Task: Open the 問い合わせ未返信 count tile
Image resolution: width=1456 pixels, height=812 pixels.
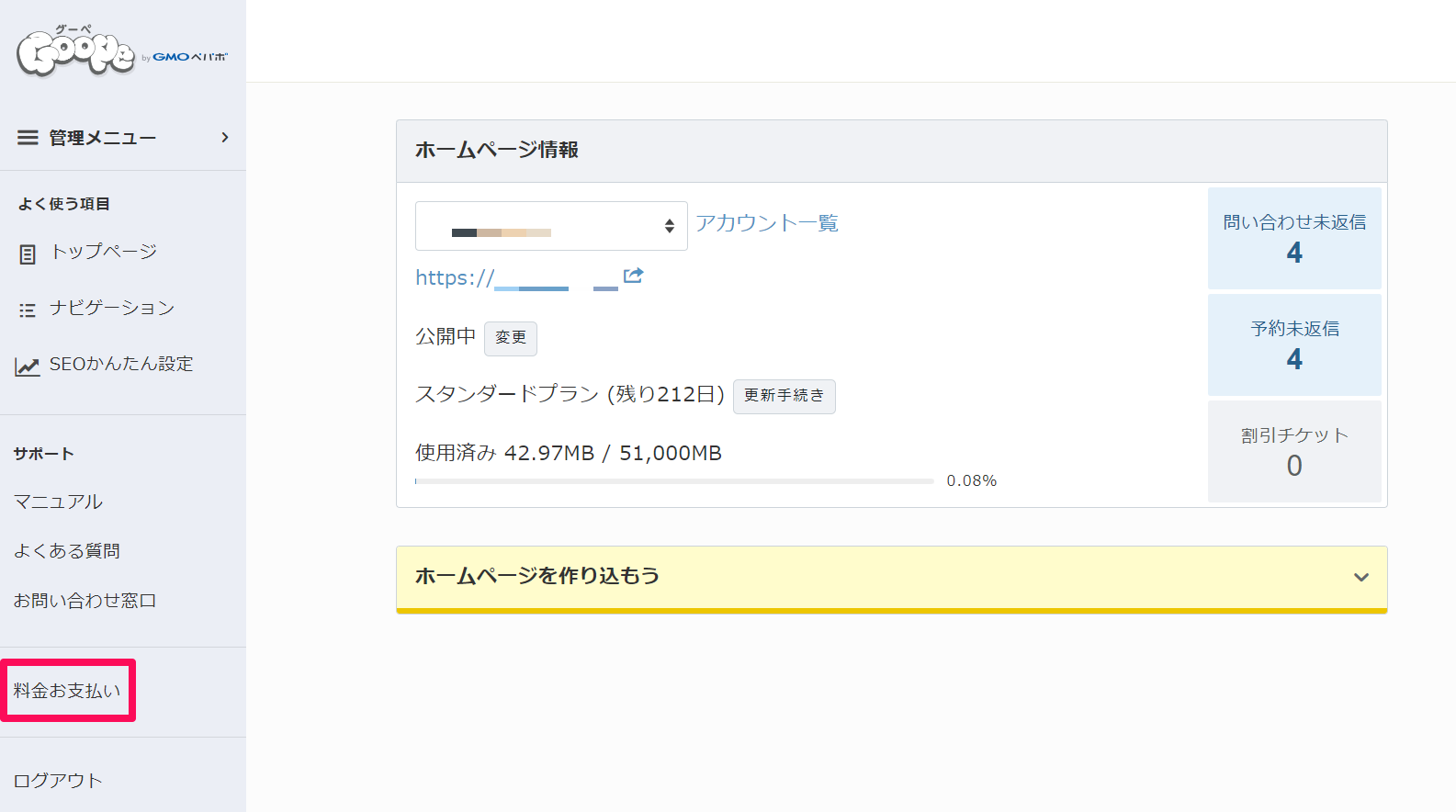Action: point(1293,238)
